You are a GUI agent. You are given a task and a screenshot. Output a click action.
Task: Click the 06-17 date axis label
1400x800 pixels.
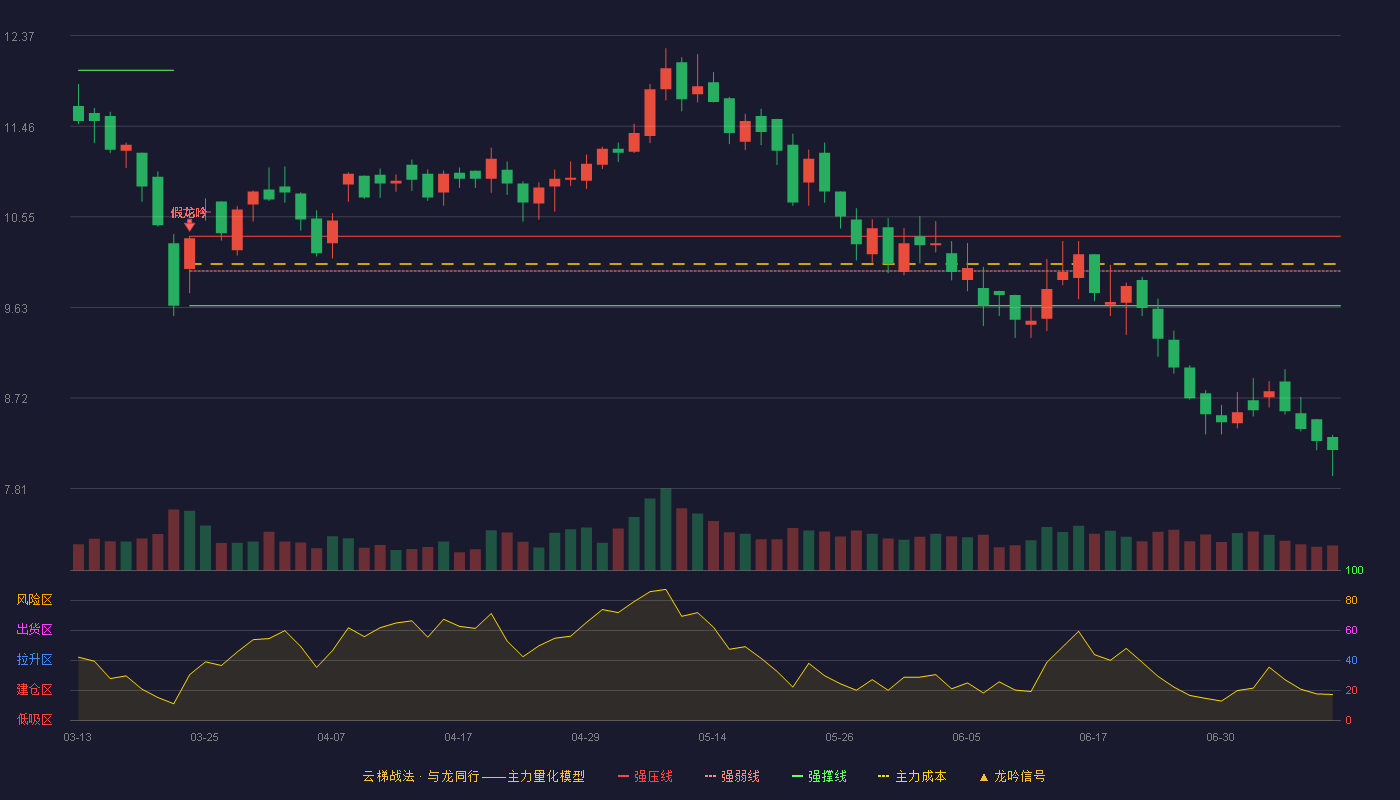1093,737
